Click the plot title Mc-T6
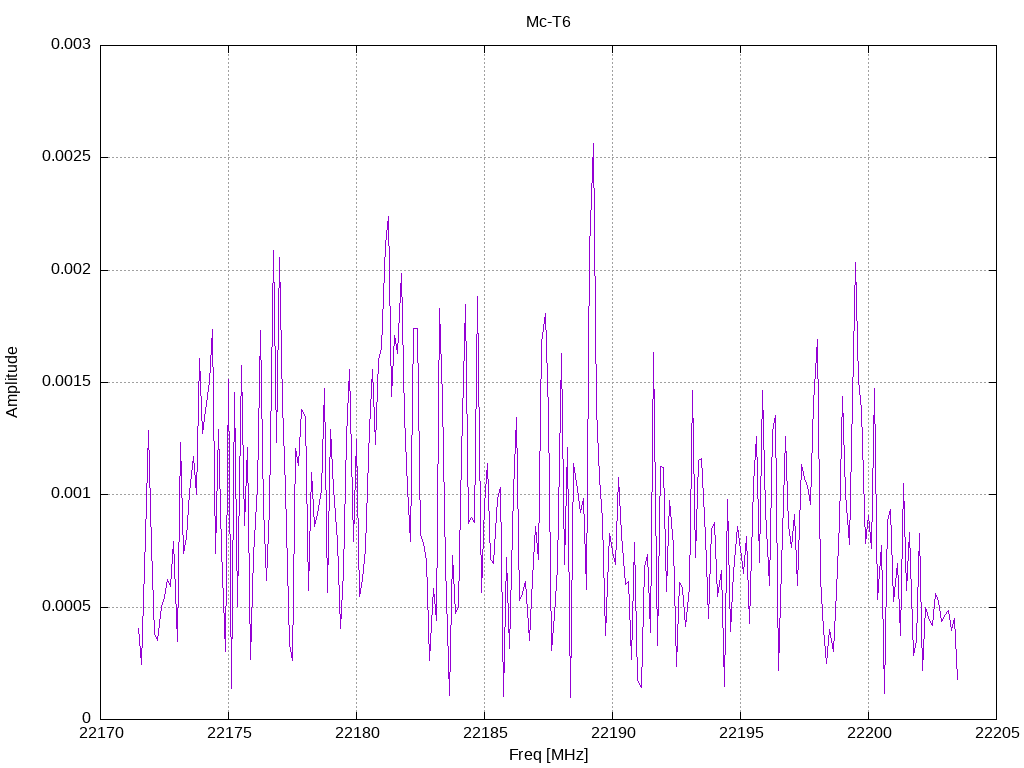 coord(548,22)
